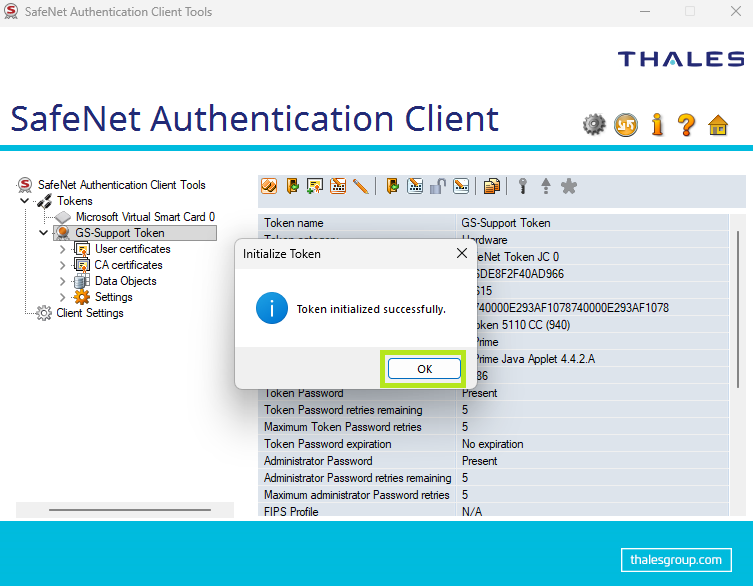The width and height of the screenshot is (753, 586).
Task: Click the grey up-arrow toolbar icon
Action: tap(546, 186)
